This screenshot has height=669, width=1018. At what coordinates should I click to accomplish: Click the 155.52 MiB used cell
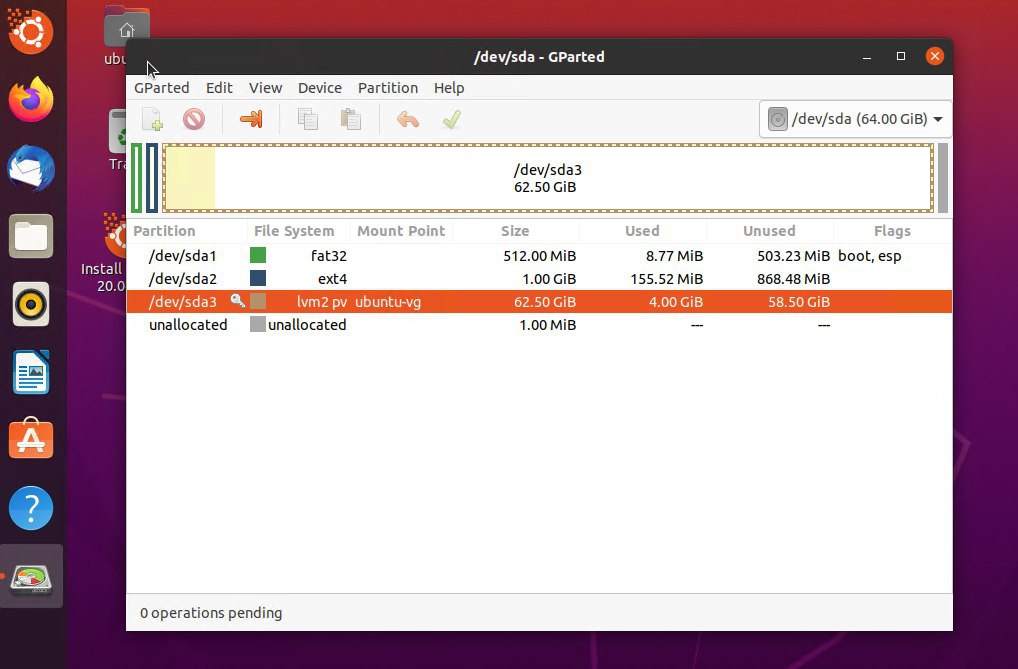pyautogui.click(x=667, y=279)
